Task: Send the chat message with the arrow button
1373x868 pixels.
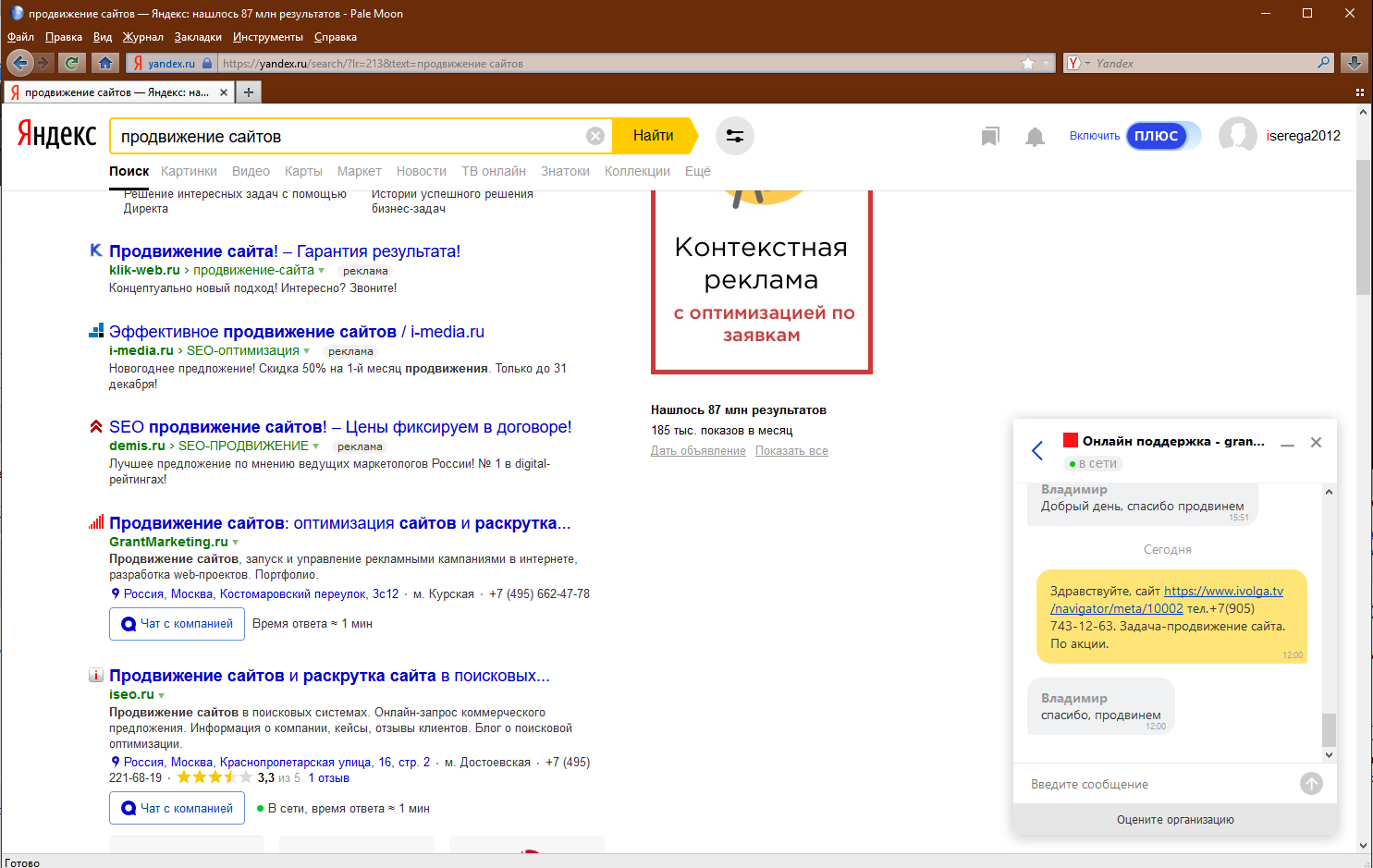Action: pyautogui.click(x=1311, y=784)
